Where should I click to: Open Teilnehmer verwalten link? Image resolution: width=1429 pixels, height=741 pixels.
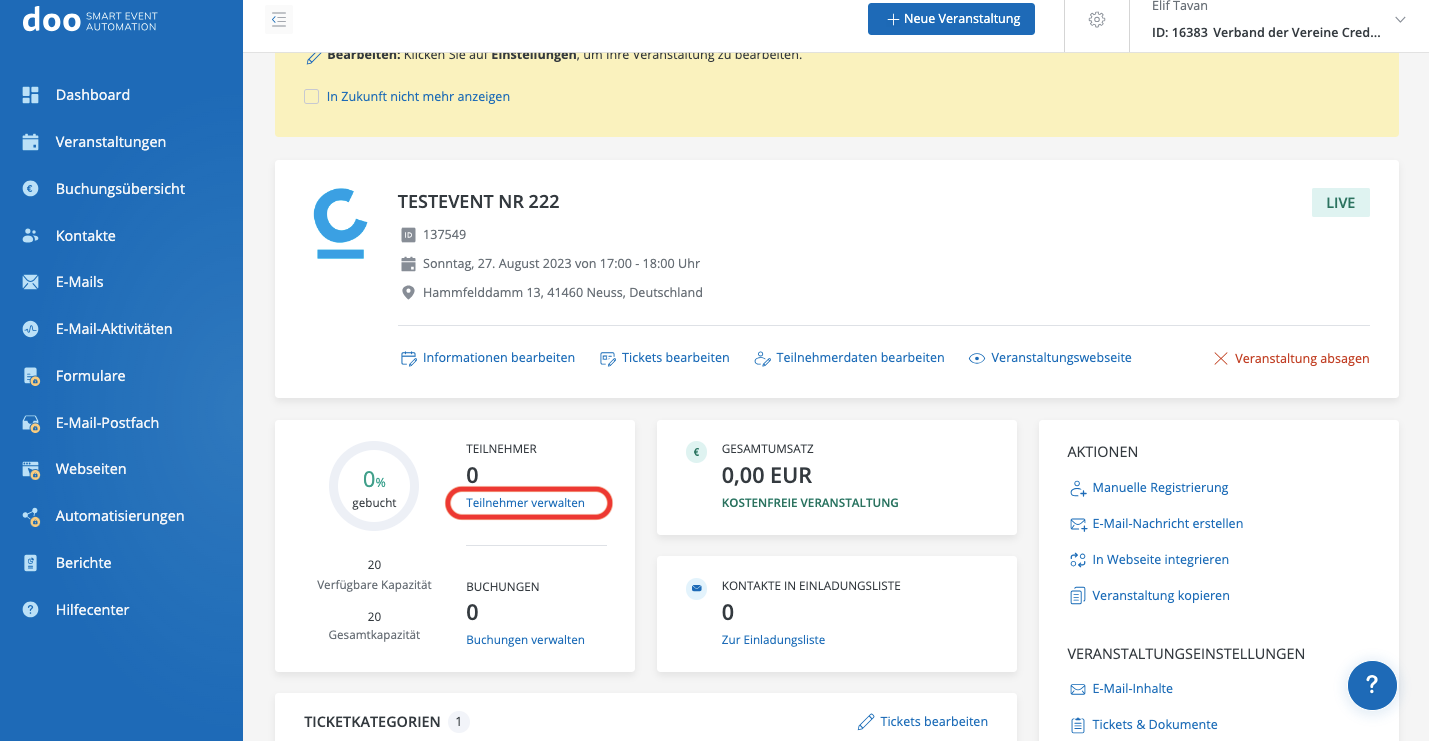[525, 503]
